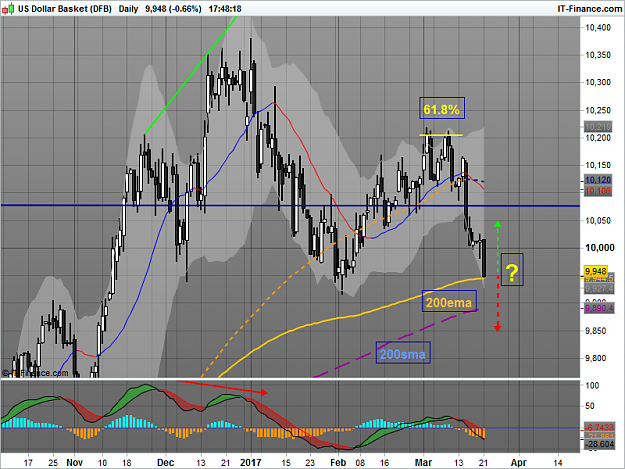Screen dimensions: 625x469
Task: Click the 2017 date axis label
Action: tap(251, 463)
